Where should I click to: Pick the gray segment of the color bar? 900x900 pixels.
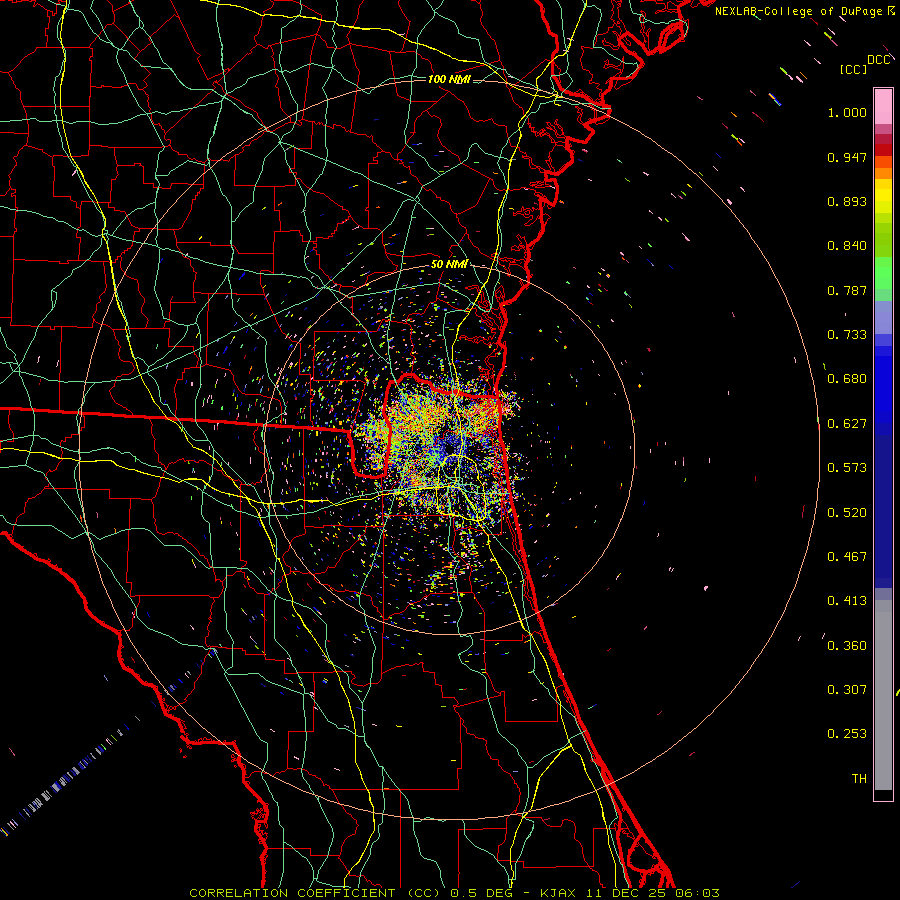click(883, 695)
